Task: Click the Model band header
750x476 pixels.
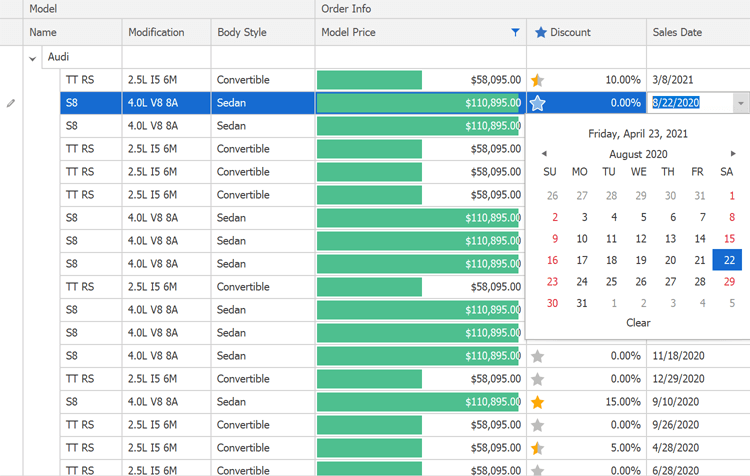Action: tap(169, 9)
